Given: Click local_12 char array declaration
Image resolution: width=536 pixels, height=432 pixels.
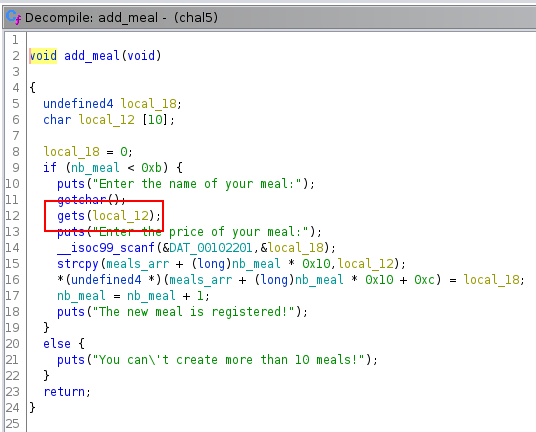Looking at the screenshot, I should (x=107, y=120).
